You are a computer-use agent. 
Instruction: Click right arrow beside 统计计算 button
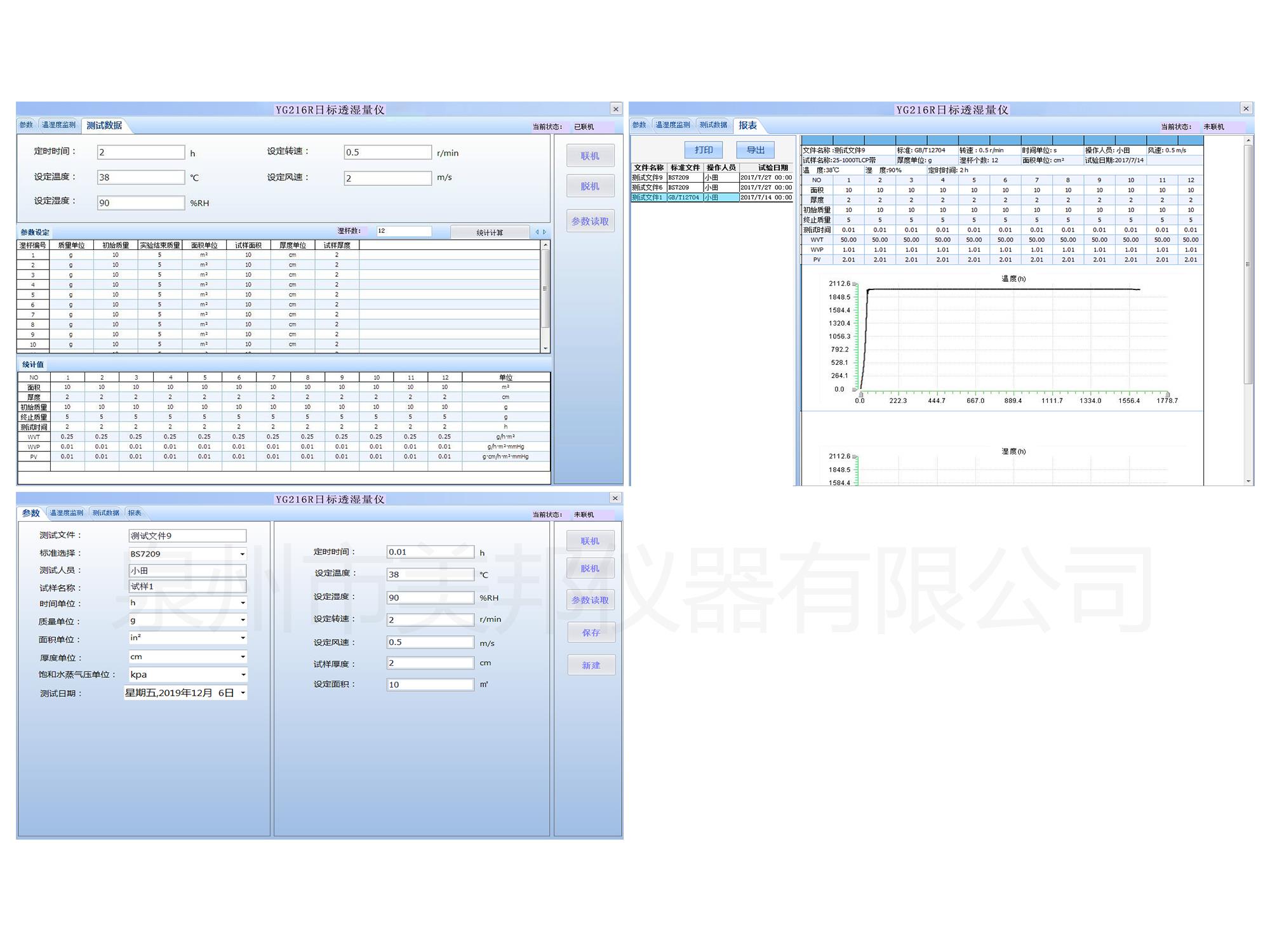pyautogui.click(x=544, y=232)
